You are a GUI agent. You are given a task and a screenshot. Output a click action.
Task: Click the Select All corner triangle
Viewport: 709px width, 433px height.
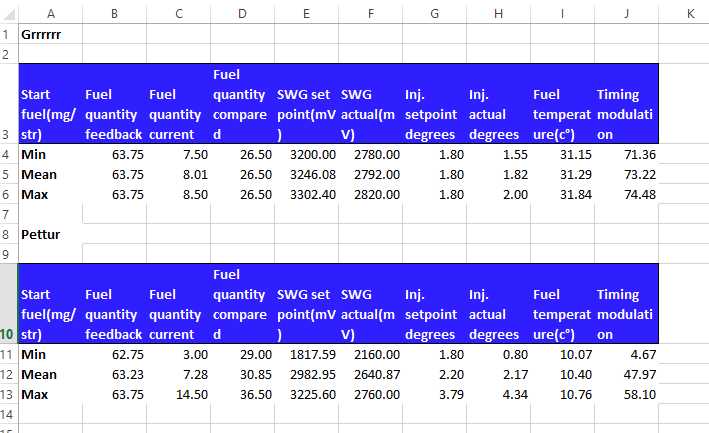[x=9, y=14]
